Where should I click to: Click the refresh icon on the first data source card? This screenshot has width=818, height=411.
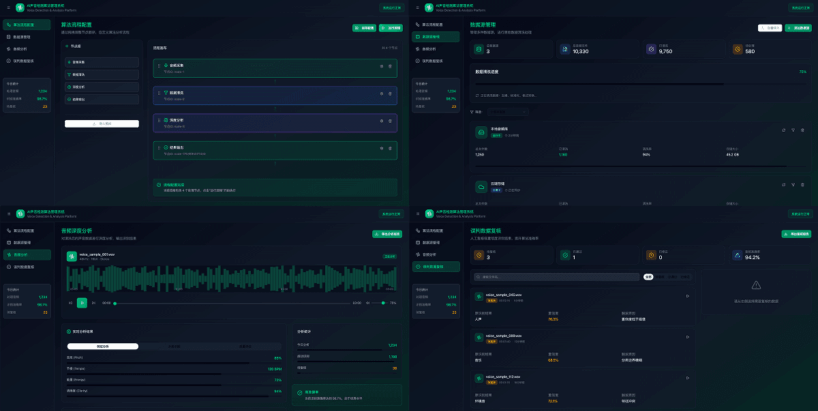pyautogui.click(x=784, y=130)
